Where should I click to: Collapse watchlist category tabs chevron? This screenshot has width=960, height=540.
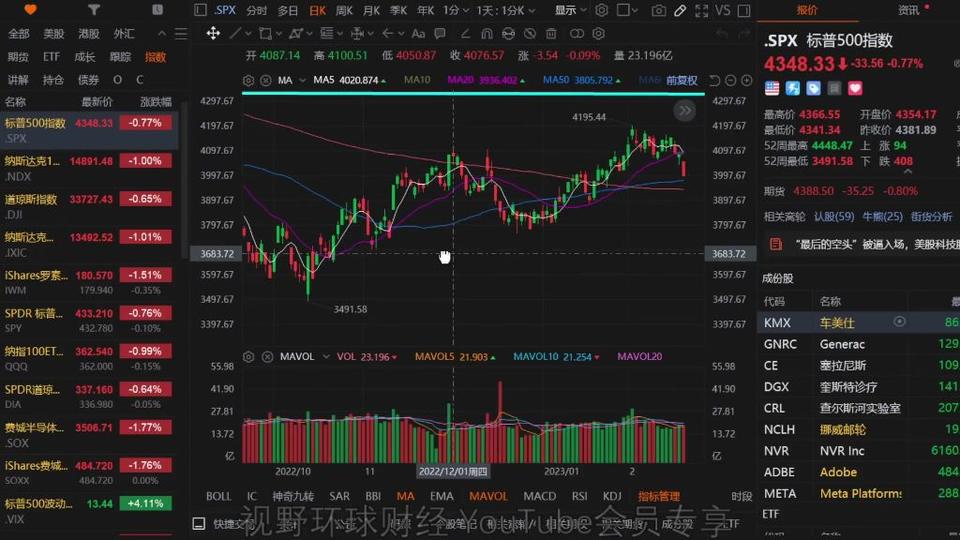(162, 34)
